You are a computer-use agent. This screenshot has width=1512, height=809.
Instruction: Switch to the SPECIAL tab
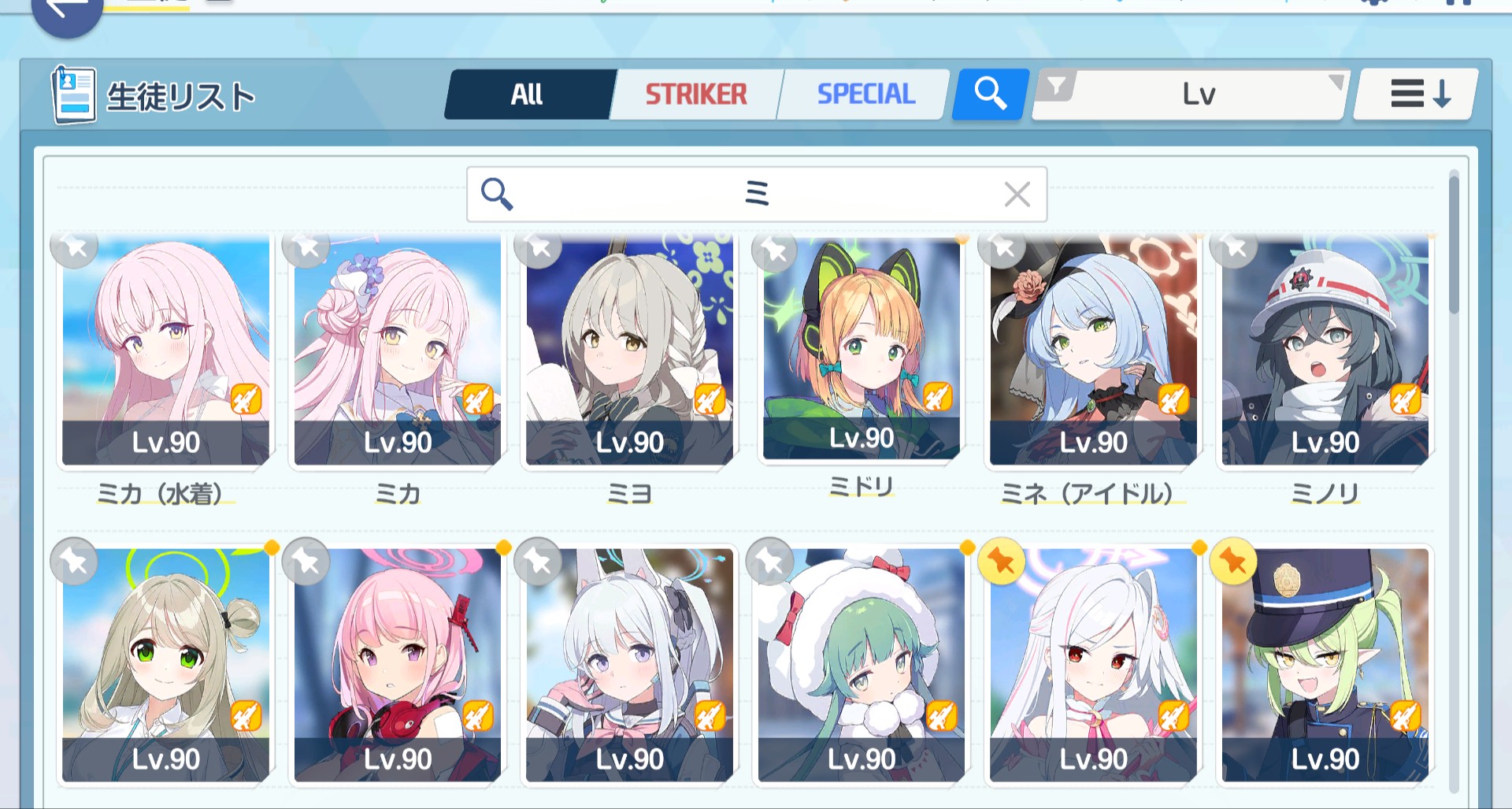865,95
